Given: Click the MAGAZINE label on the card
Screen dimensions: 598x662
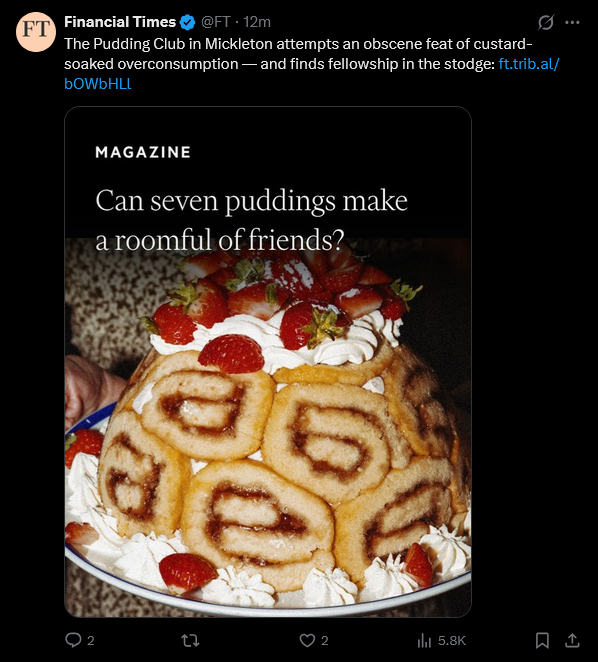Looking at the screenshot, I should pyautogui.click(x=143, y=152).
